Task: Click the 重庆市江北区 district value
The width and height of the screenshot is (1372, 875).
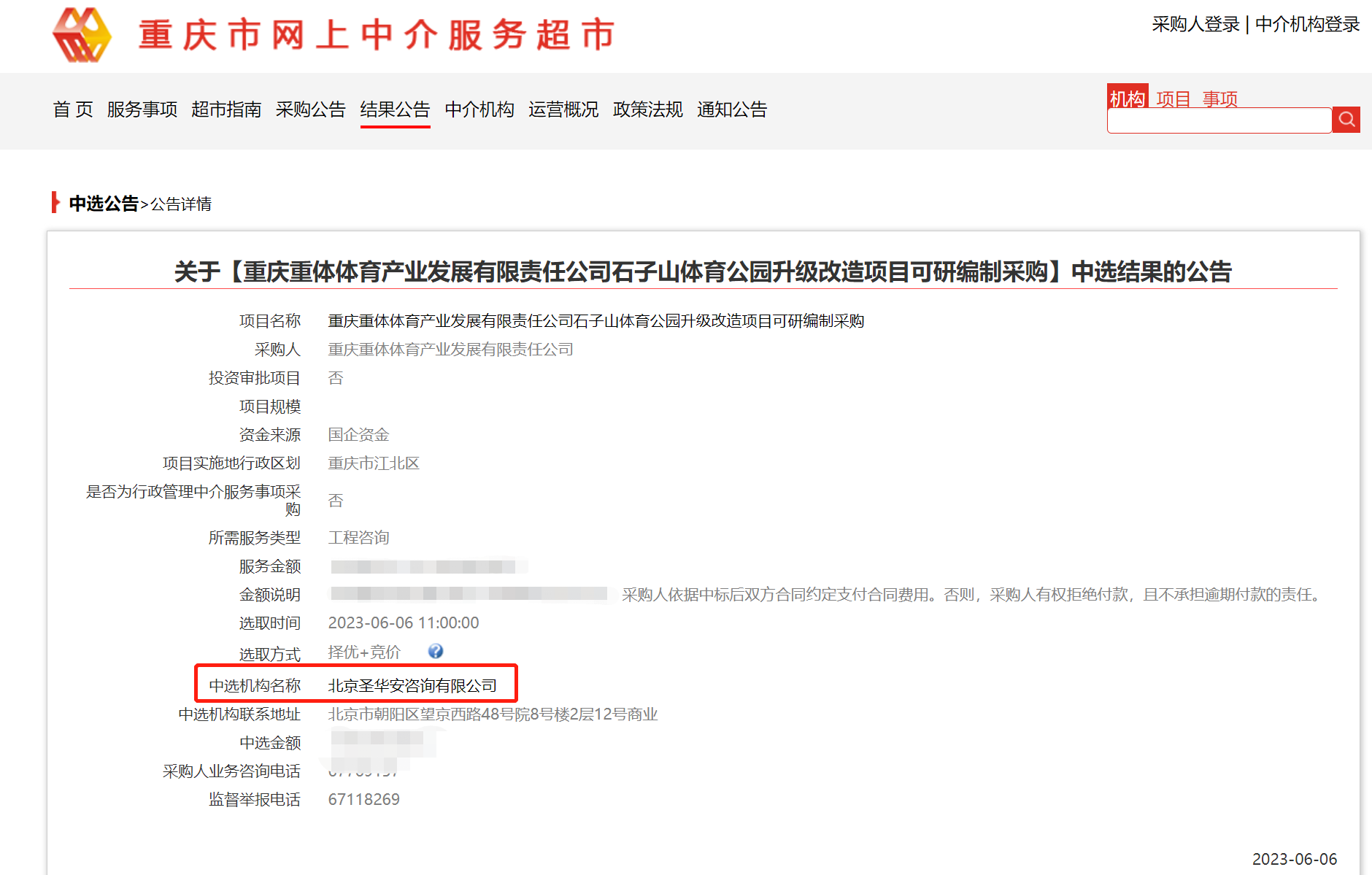Action: 374,463
